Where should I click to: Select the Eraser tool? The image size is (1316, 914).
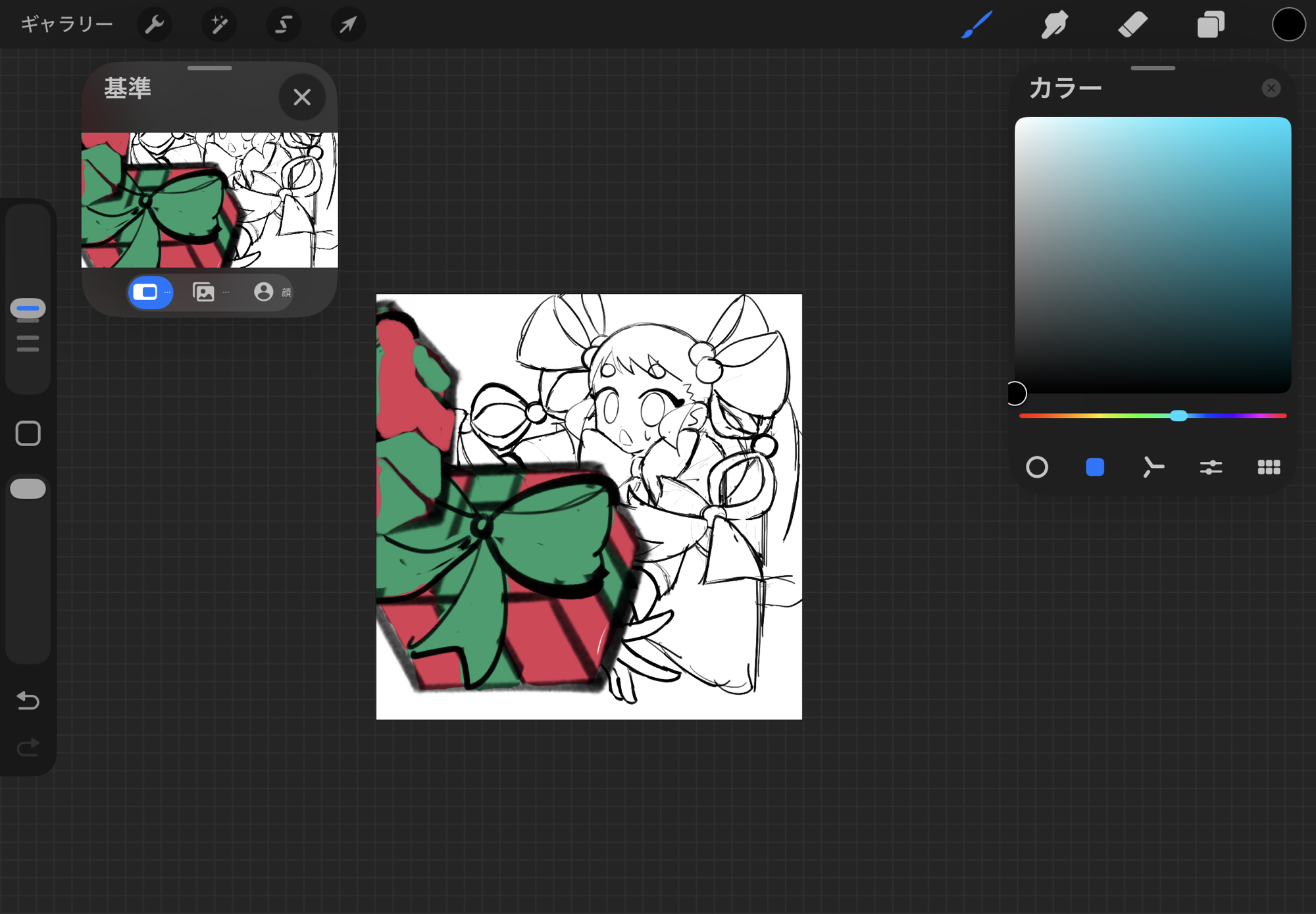1132,25
